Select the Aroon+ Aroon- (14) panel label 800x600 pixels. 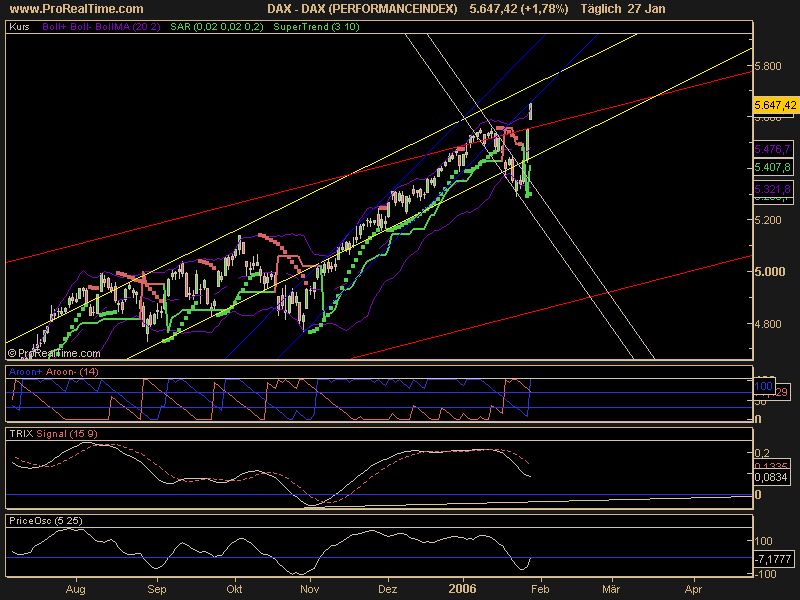54,372
